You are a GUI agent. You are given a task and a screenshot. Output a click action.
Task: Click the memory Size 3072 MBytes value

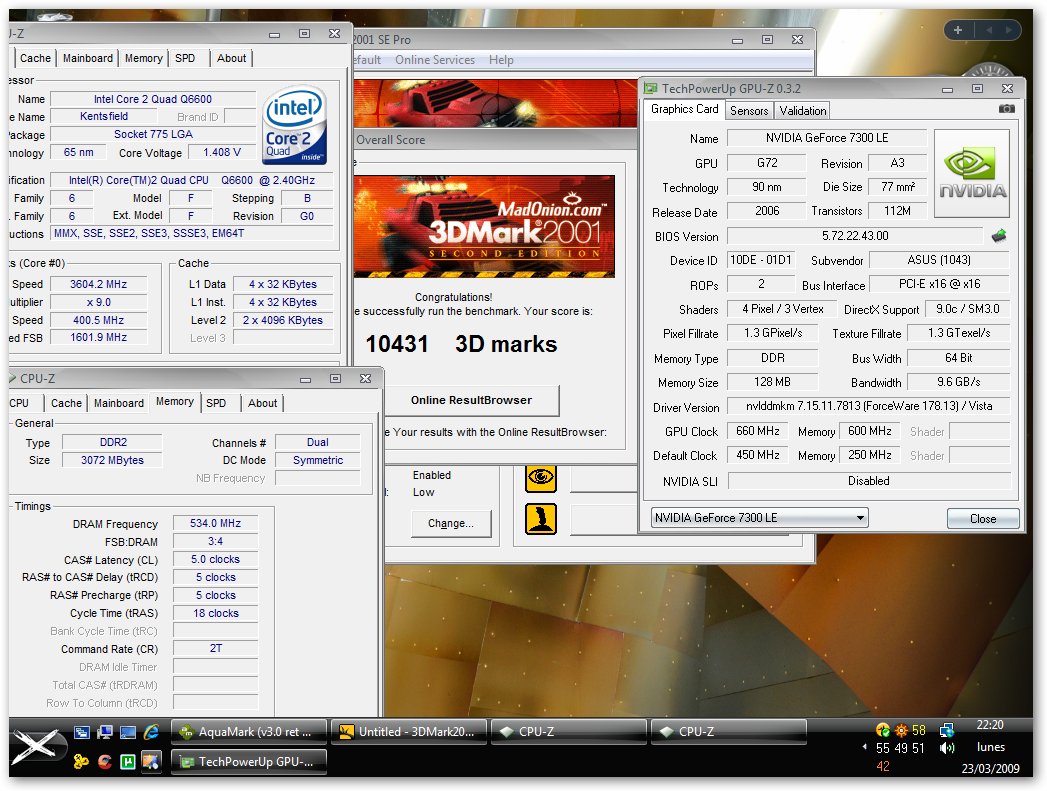pos(112,460)
